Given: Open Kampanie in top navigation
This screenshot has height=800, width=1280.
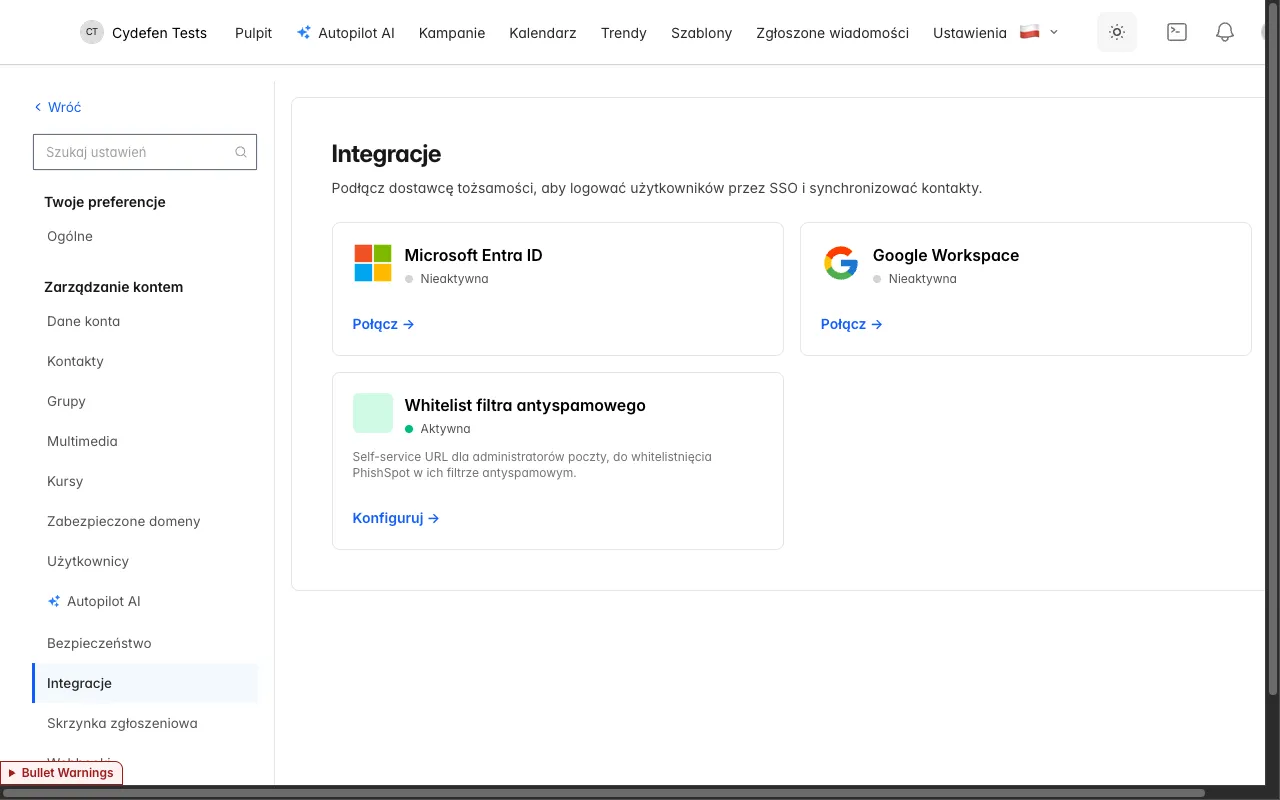Looking at the screenshot, I should tap(452, 33).
